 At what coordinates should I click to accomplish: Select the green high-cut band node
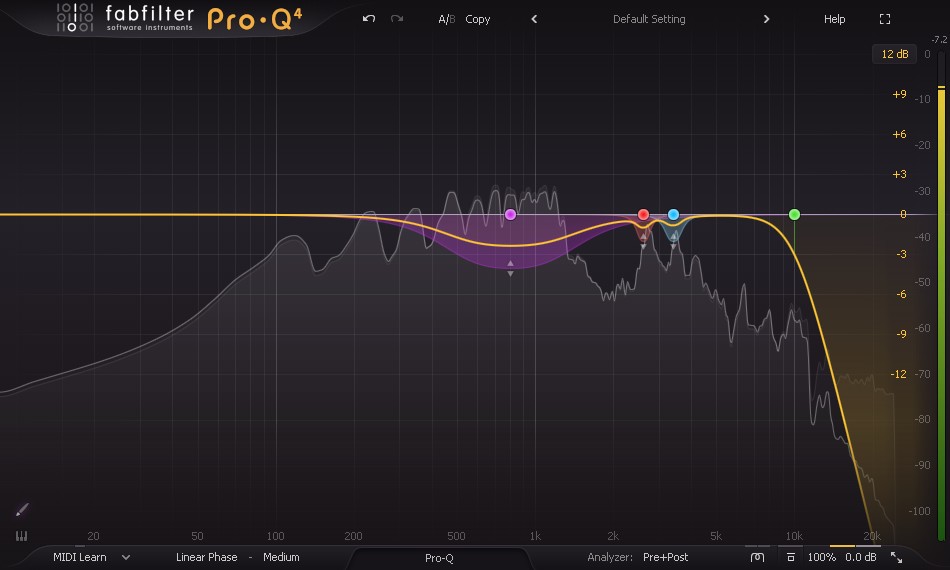click(x=794, y=214)
